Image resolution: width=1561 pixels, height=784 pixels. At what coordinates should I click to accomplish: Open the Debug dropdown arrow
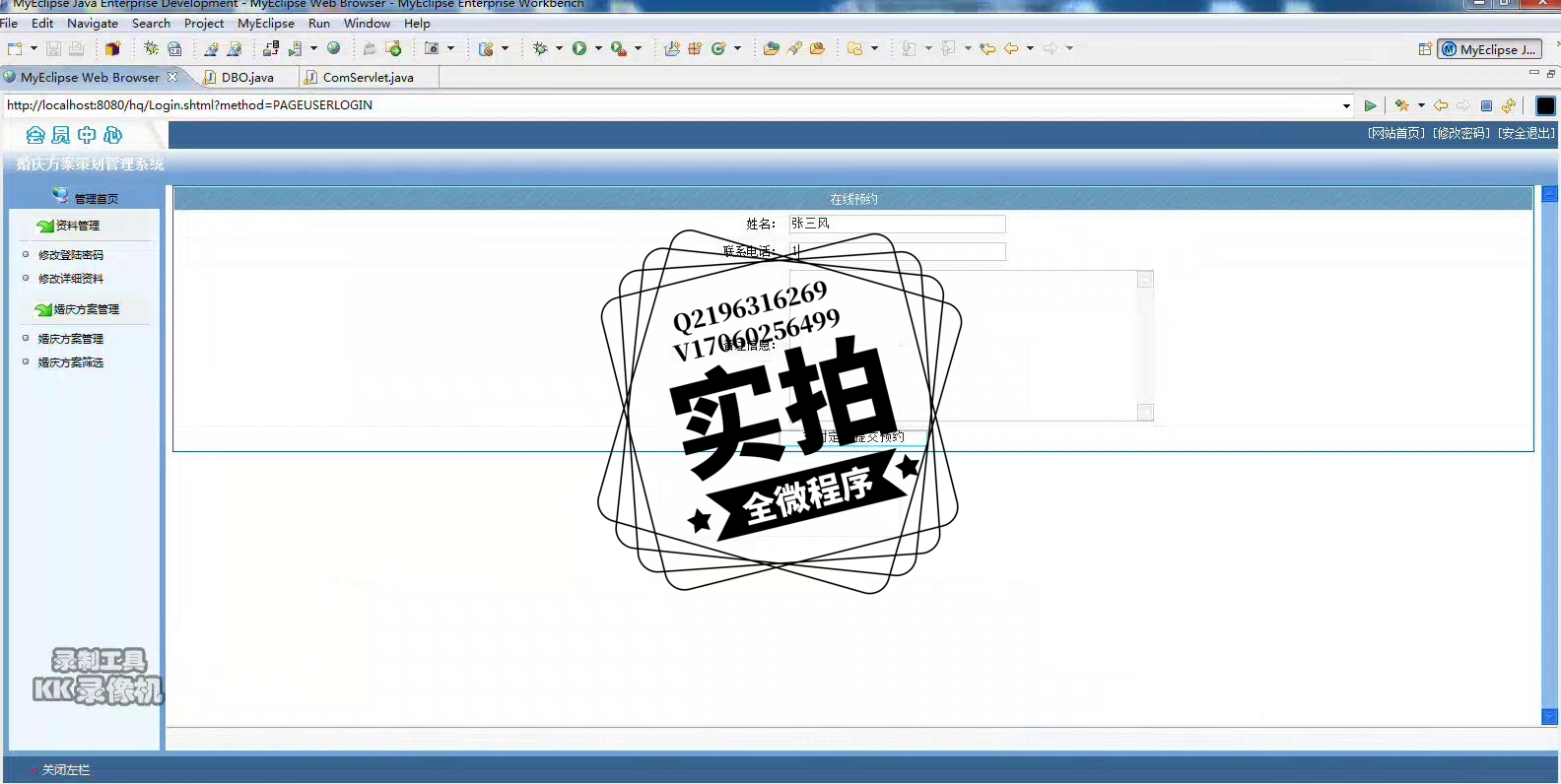click(559, 48)
